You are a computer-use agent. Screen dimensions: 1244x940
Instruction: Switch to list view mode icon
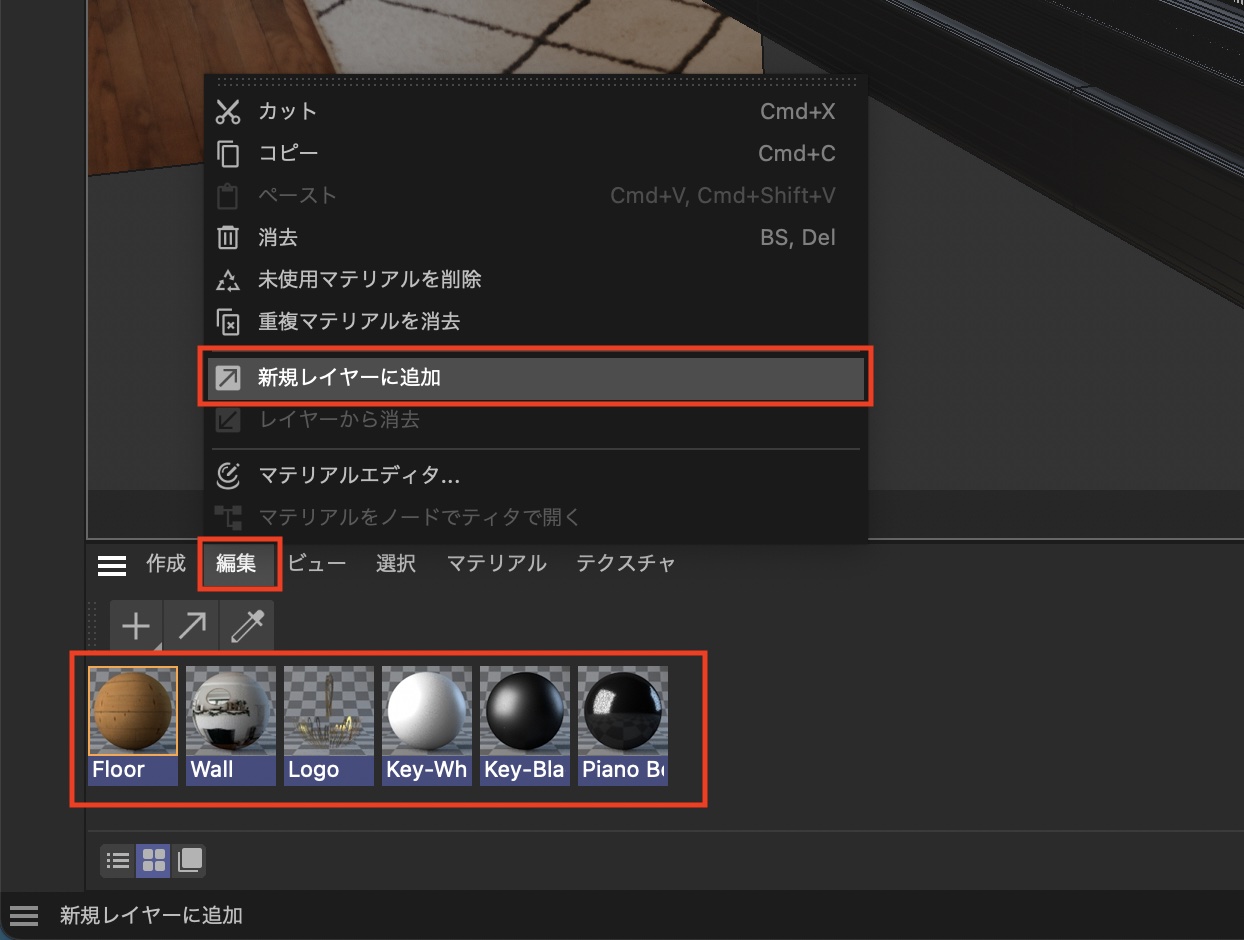tap(118, 860)
